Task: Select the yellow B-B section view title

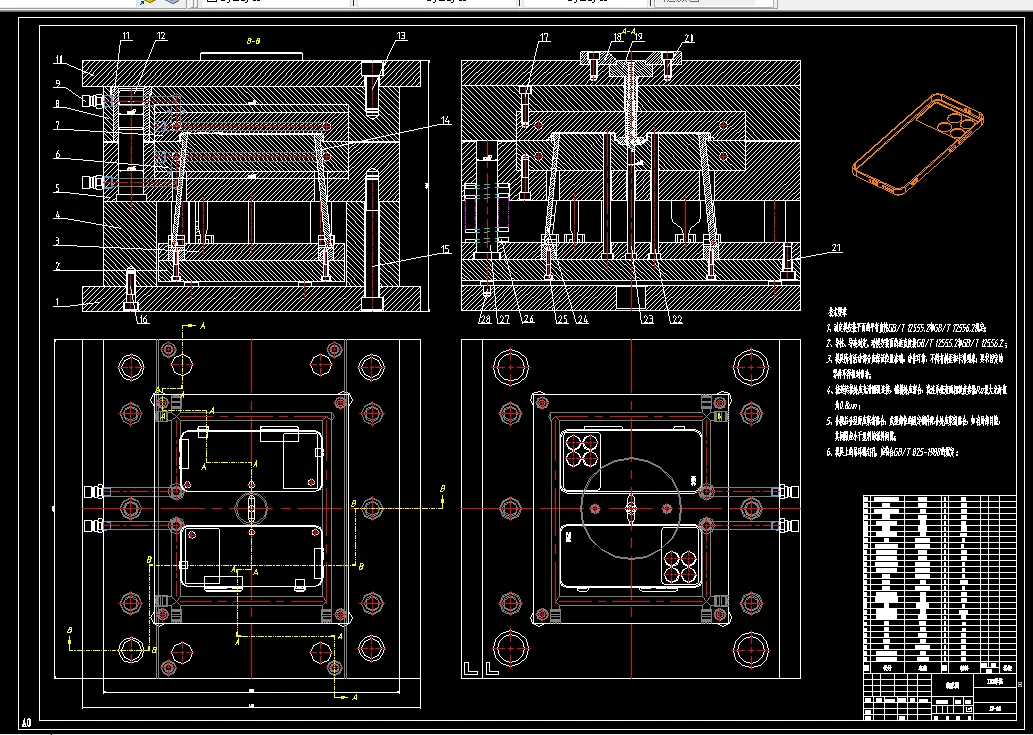Action: (254, 41)
